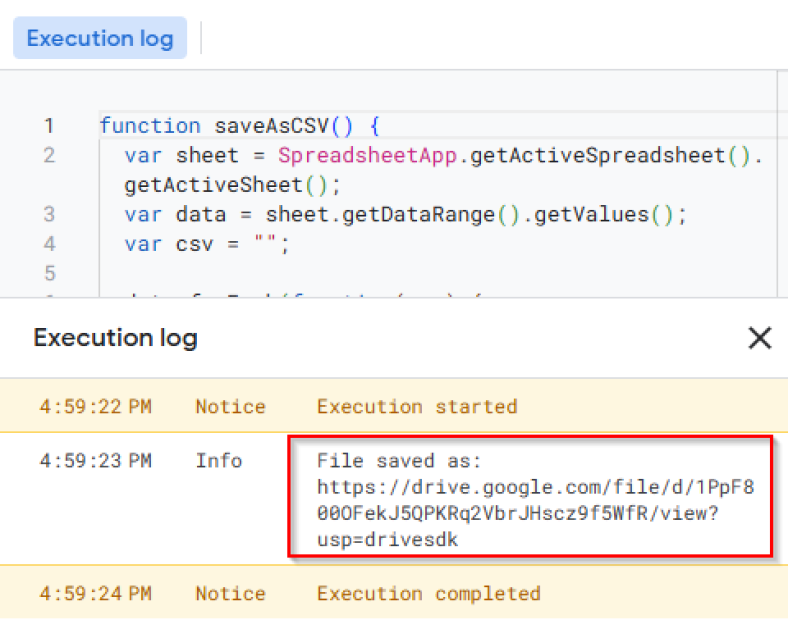Image resolution: width=788 pixels, height=638 pixels.
Task: Select line number 3 in editor gutter
Action: tap(49, 215)
